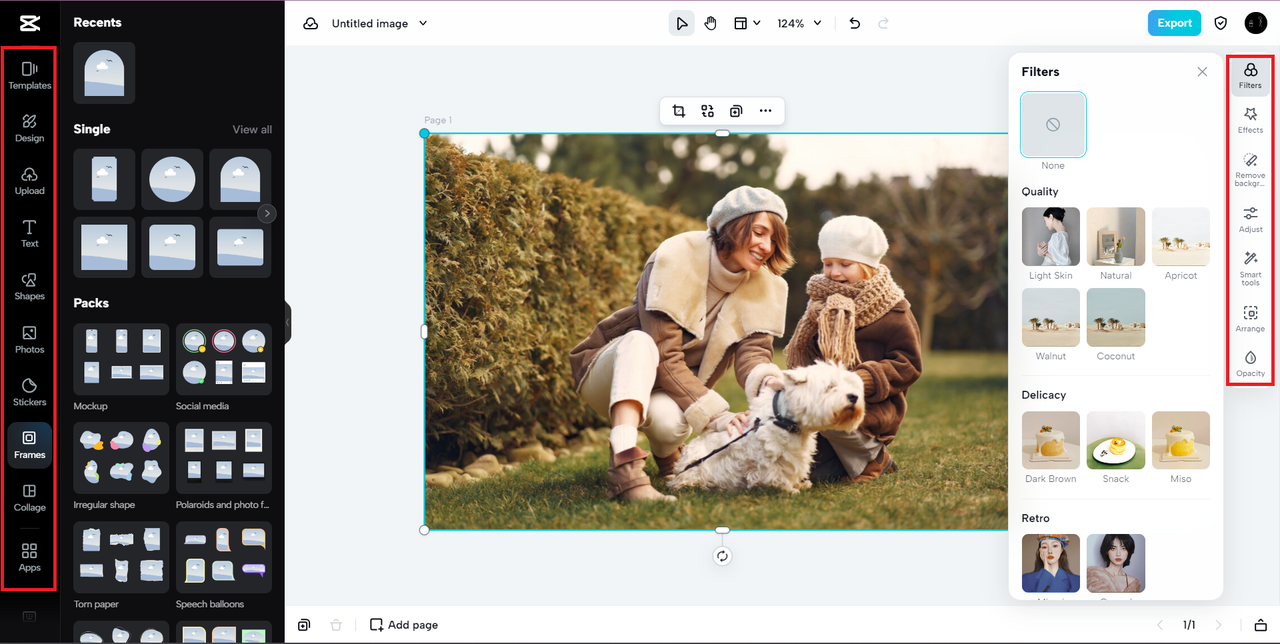Click the rotate handle below the image

pyautogui.click(x=722, y=556)
